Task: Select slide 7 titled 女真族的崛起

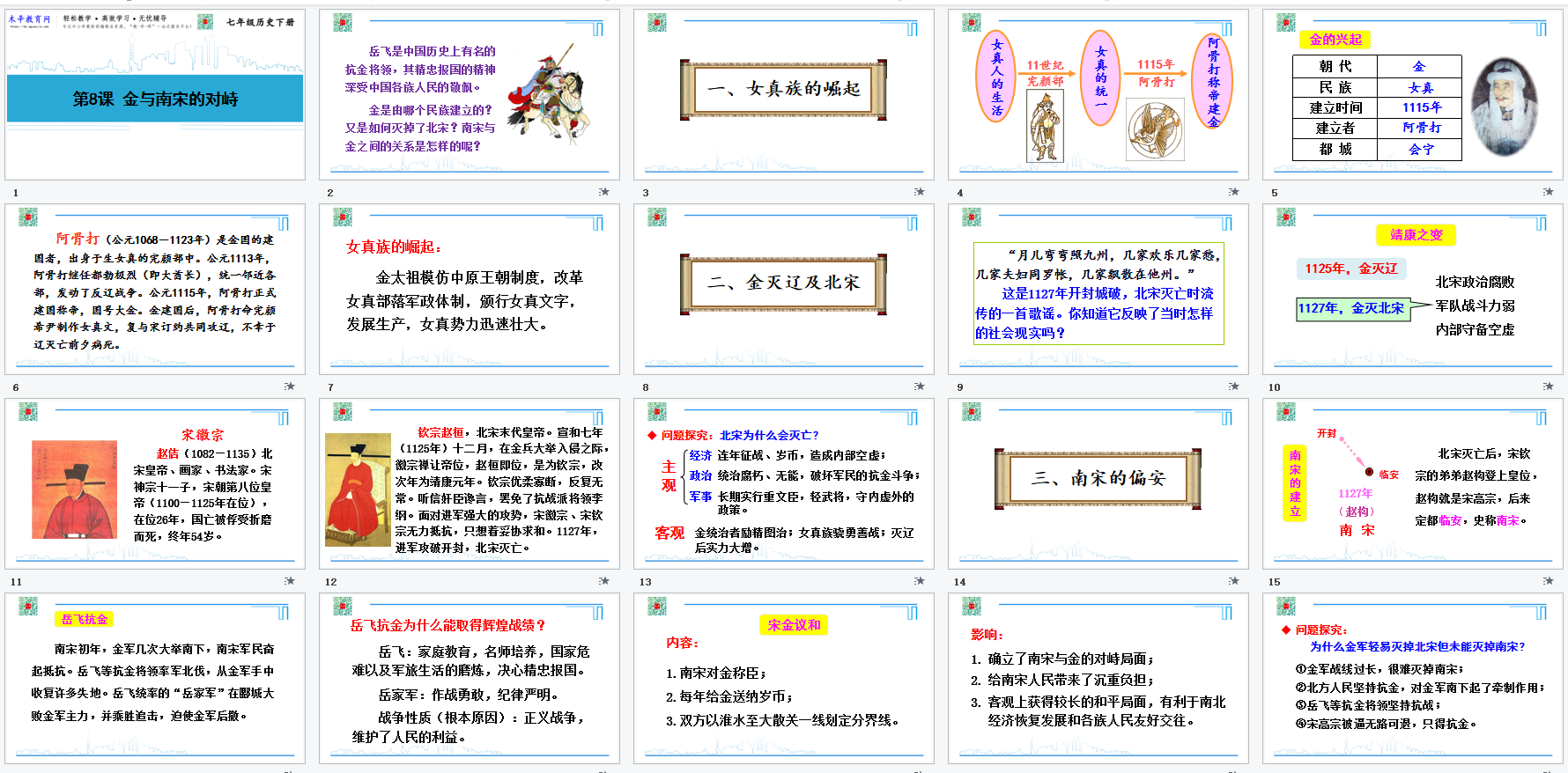Action: (x=470, y=290)
